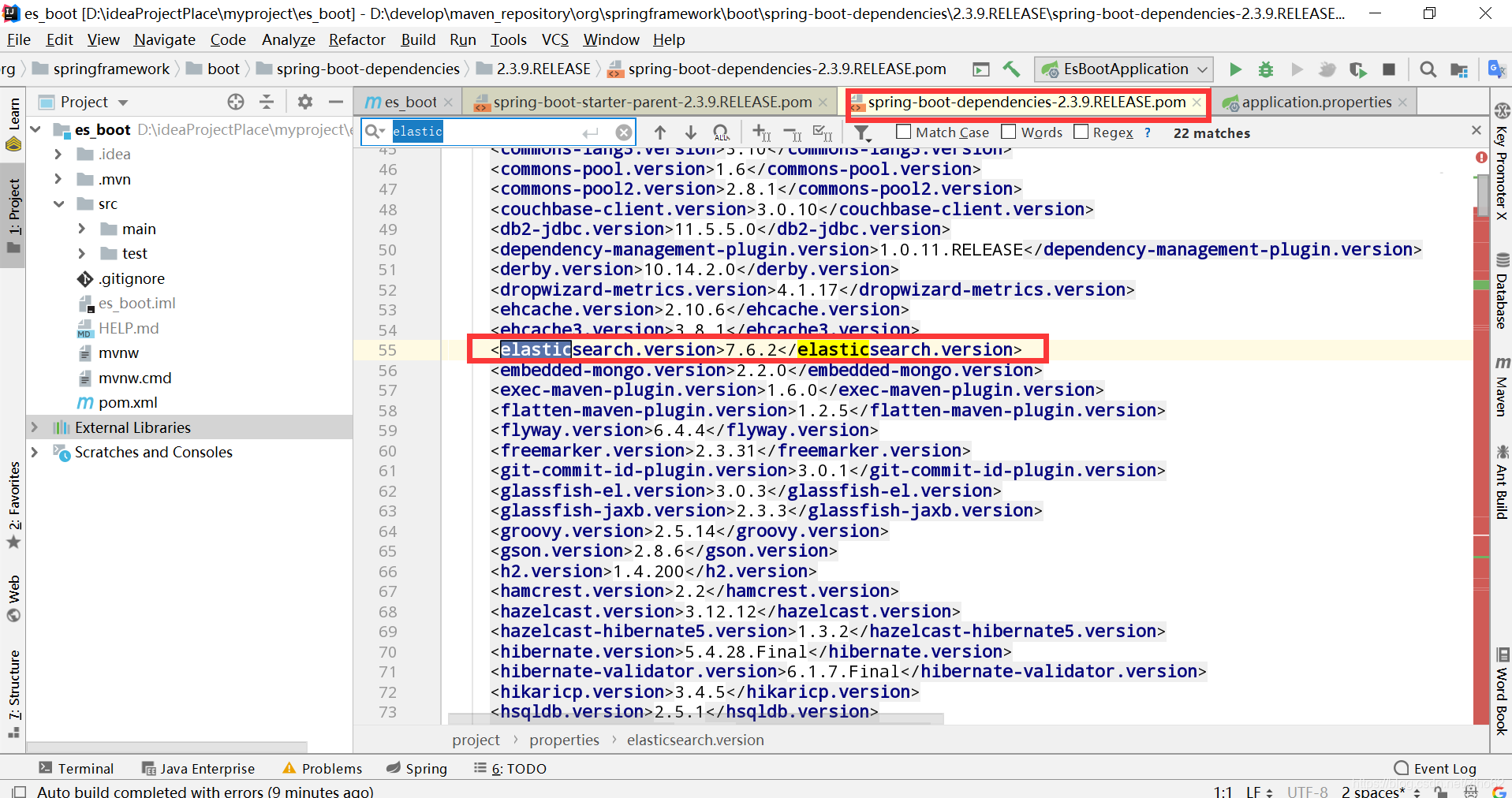Add selection for next occurrence
1512x798 pixels.
tap(761, 132)
